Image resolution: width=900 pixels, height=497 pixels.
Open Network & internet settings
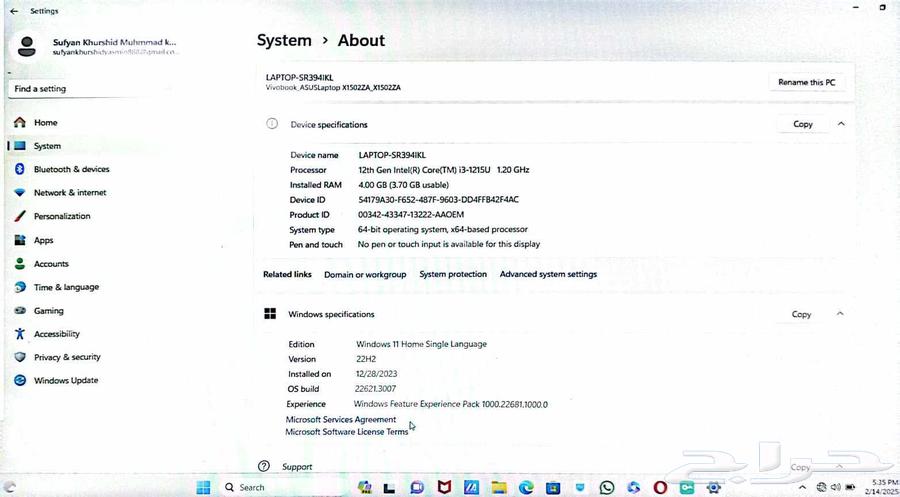[69, 193]
